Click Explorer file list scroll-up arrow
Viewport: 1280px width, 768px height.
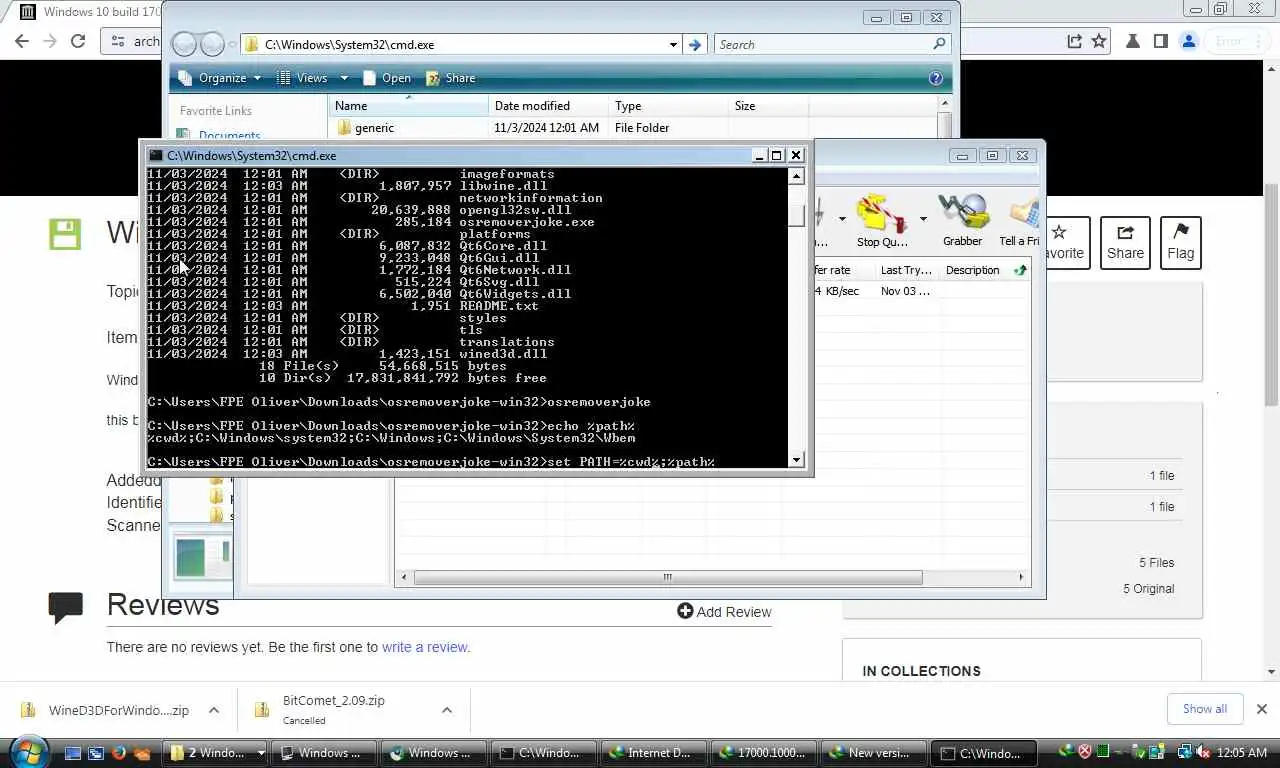944,104
